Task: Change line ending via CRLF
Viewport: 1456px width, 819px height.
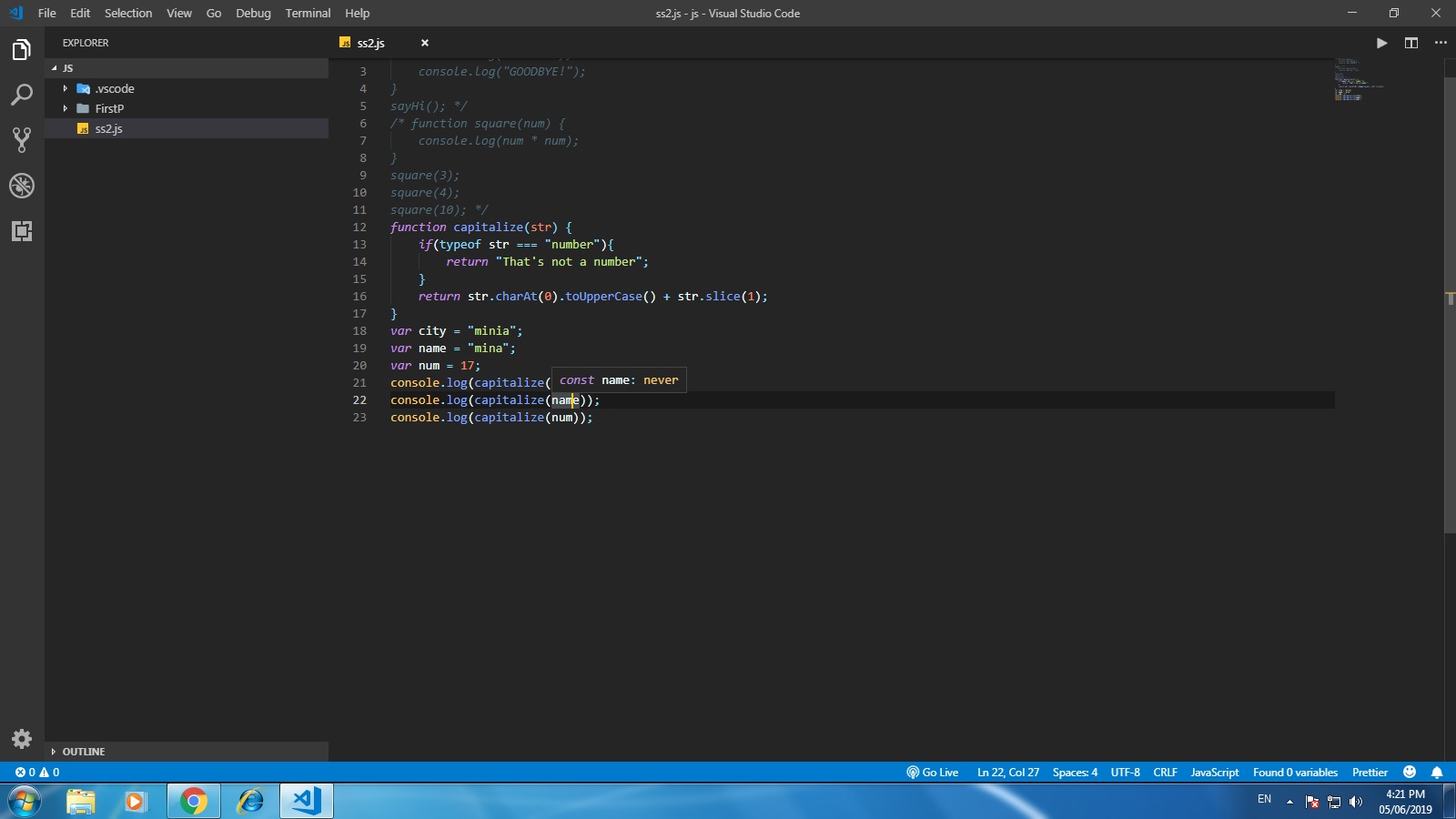Action: click(1165, 773)
